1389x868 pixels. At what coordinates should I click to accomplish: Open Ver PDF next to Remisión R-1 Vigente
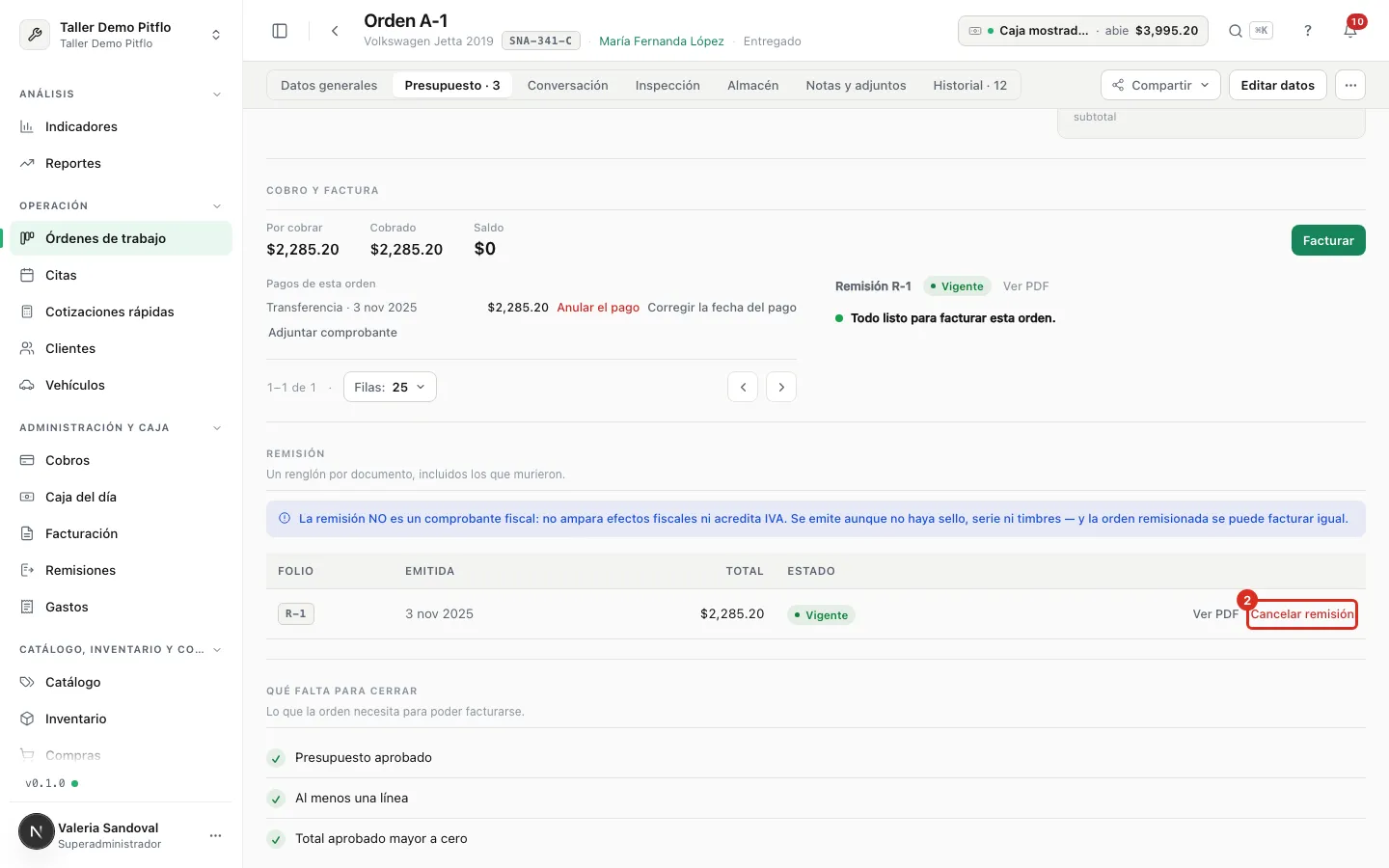coord(1025,286)
